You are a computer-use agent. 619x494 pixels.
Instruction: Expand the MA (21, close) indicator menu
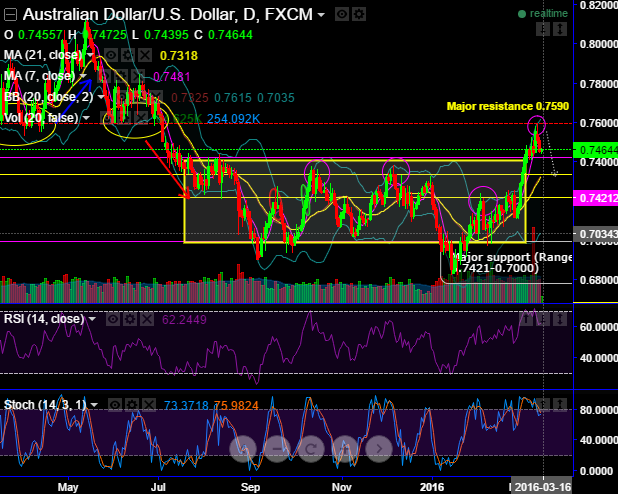90,54
